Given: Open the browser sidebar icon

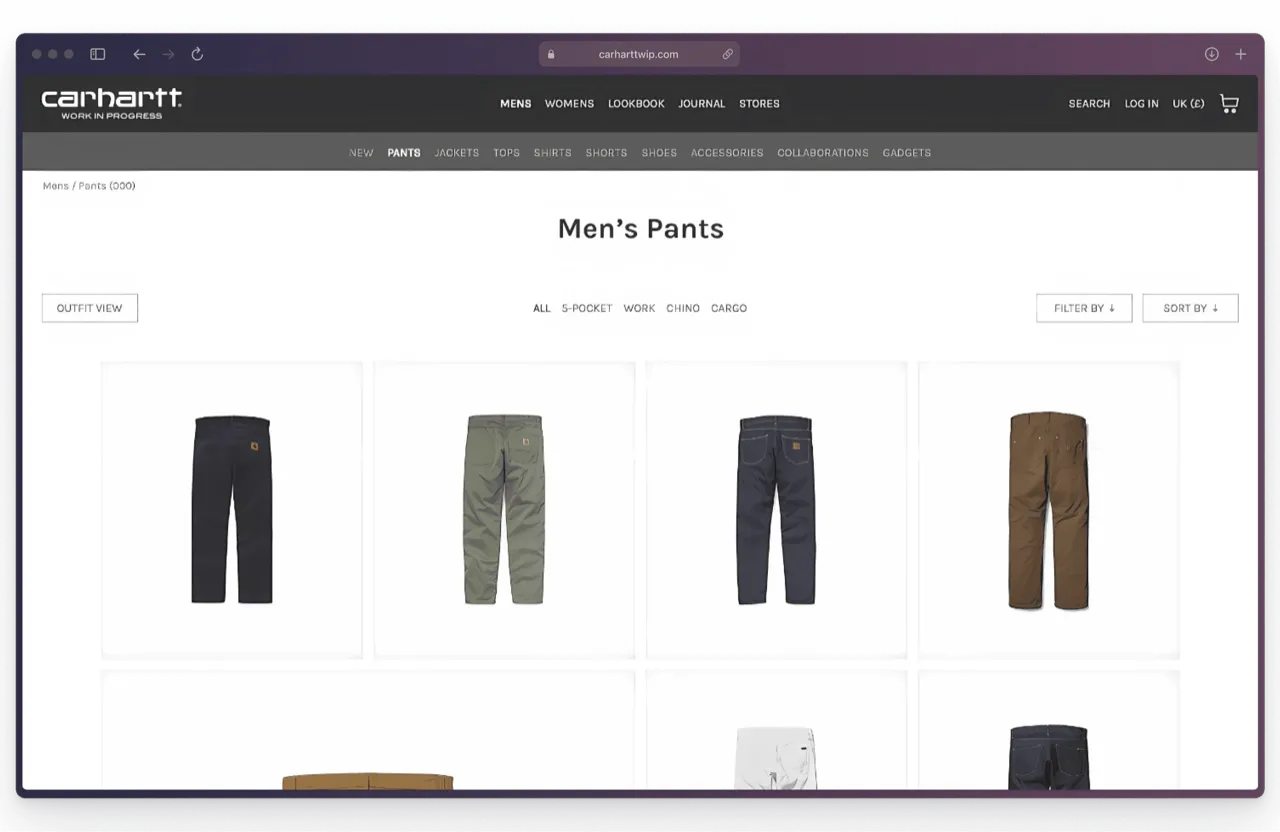Looking at the screenshot, I should [x=97, y=54].
